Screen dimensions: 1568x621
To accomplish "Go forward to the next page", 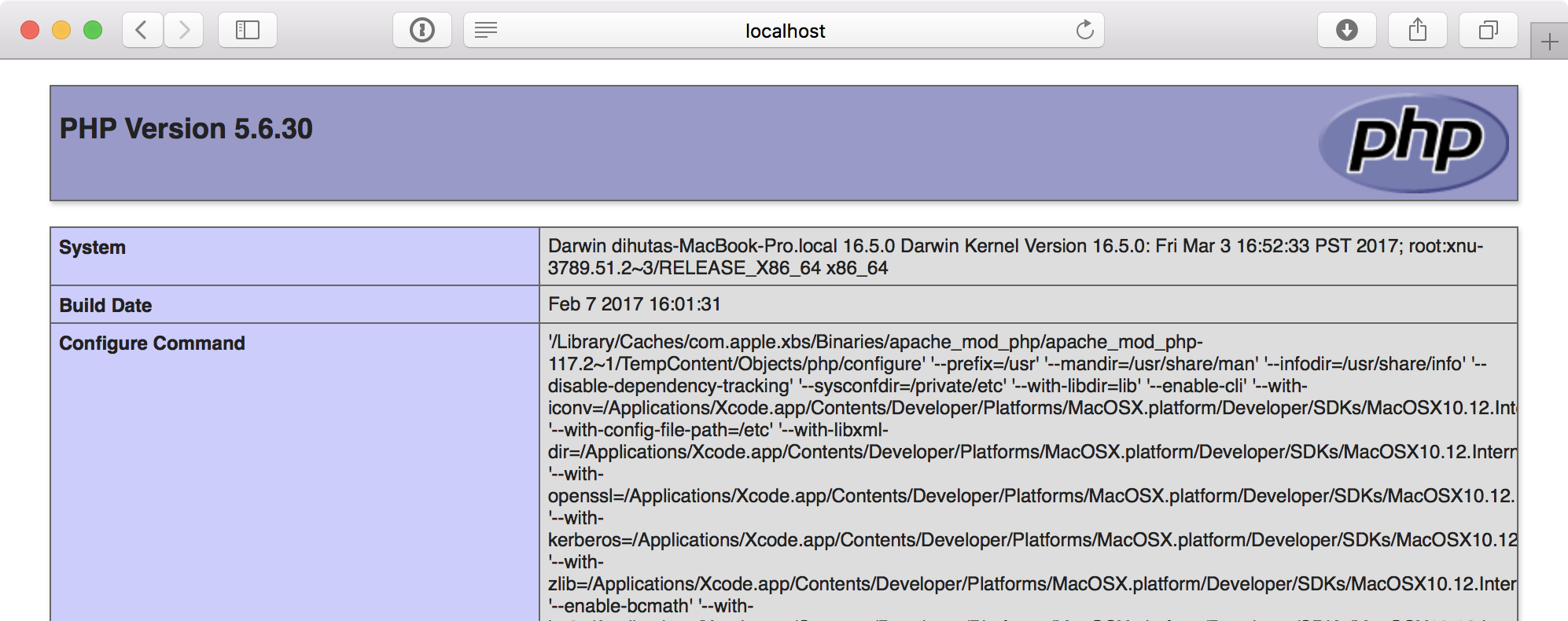I will (184, 31).
